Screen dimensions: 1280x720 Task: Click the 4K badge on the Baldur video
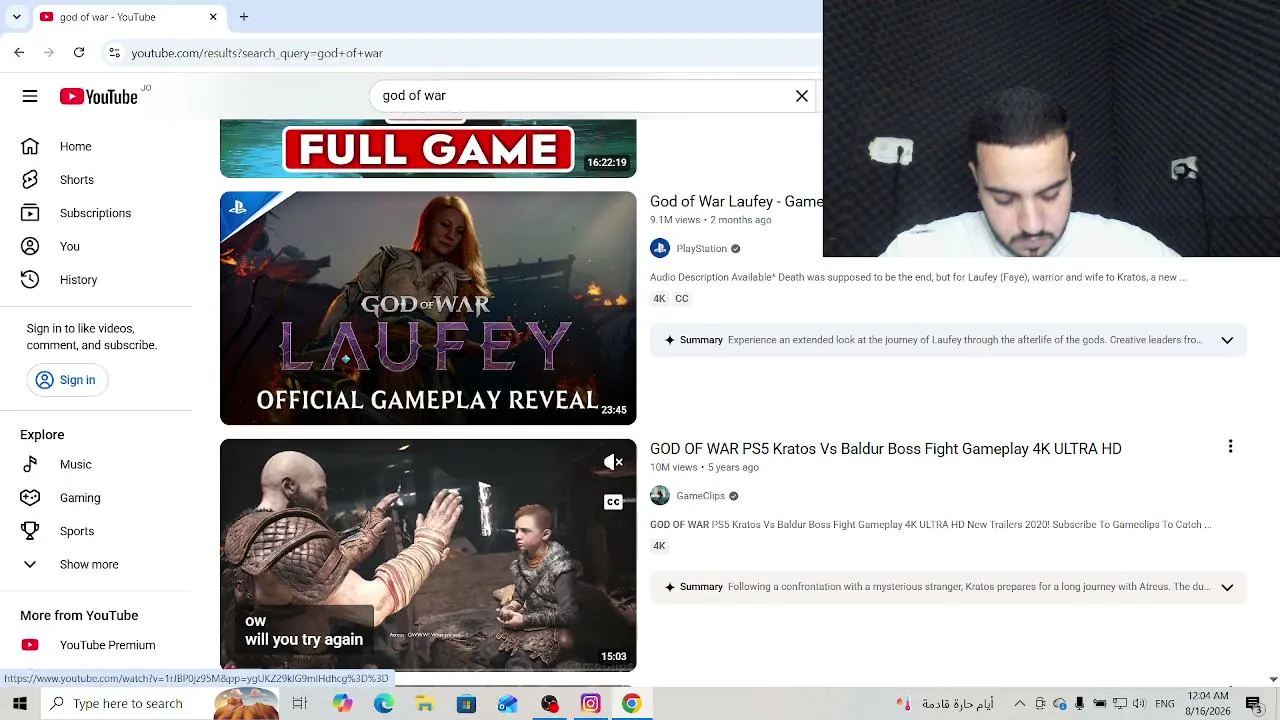point(659,546)
